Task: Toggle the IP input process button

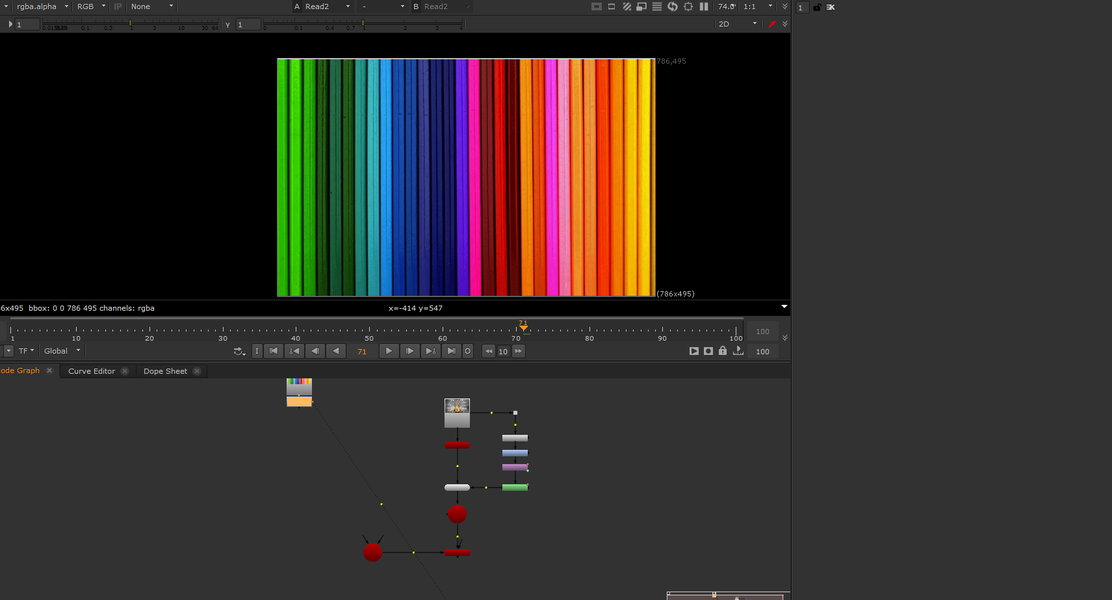Action: tap(118, 6)
